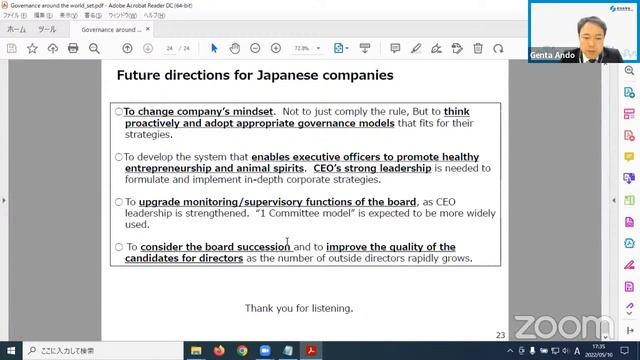Print the document with the printer icon

click(x=73, y=48)
